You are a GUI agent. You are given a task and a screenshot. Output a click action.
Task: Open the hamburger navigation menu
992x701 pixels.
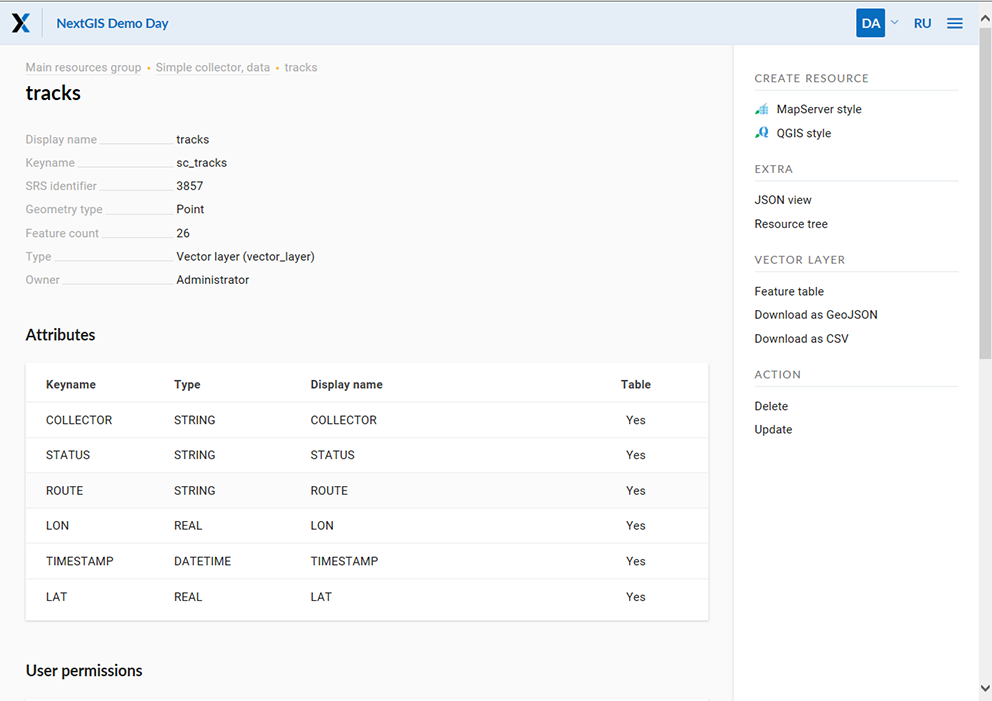[x=954, y=22]
